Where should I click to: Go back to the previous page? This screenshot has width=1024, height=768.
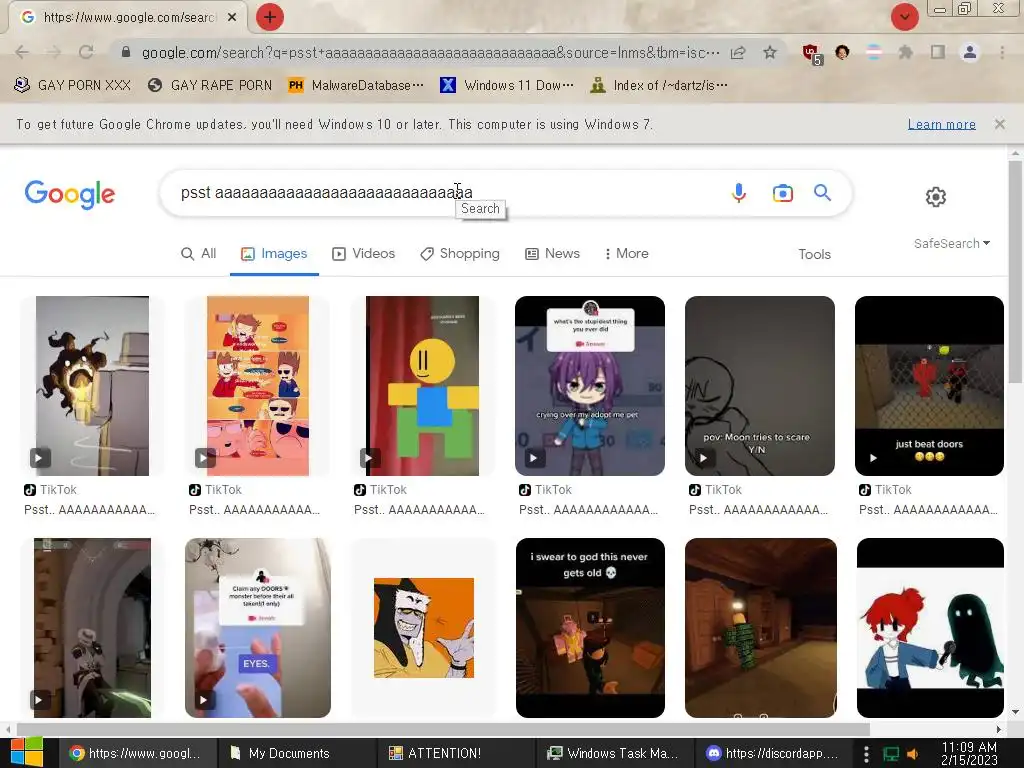tap(22, 52)
